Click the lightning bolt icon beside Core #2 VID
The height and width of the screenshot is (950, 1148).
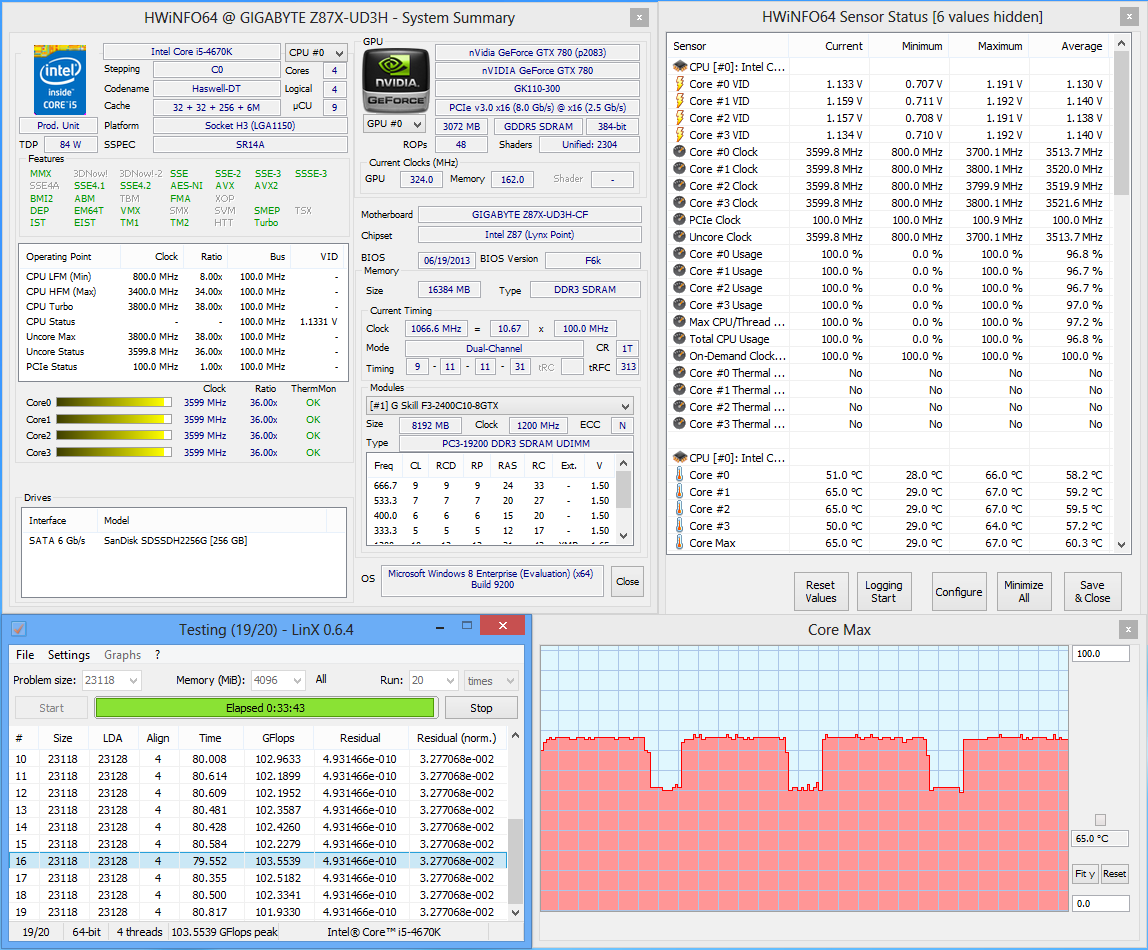[x=679, y=117]
